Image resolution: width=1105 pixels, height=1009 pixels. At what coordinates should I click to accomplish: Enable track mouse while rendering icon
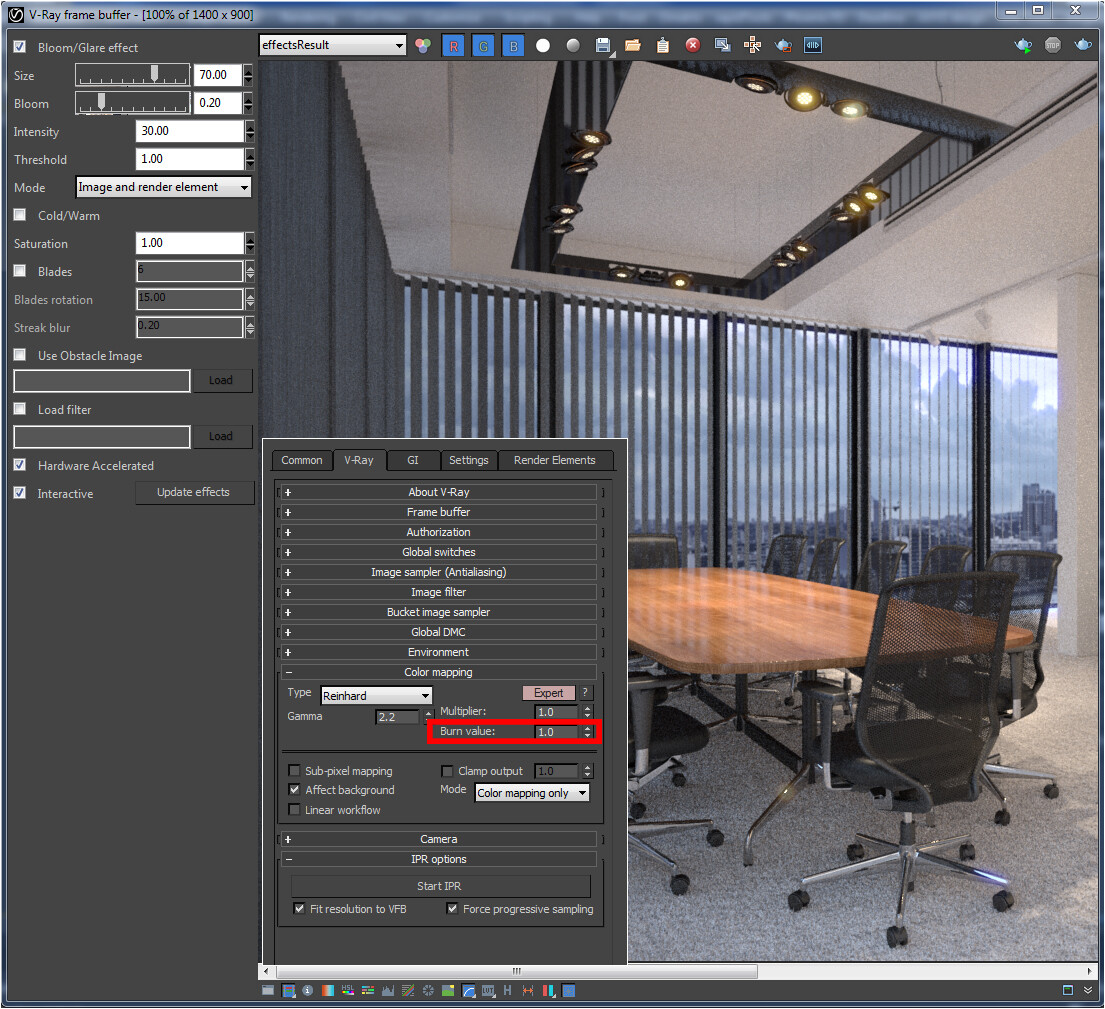click(753, 45)
